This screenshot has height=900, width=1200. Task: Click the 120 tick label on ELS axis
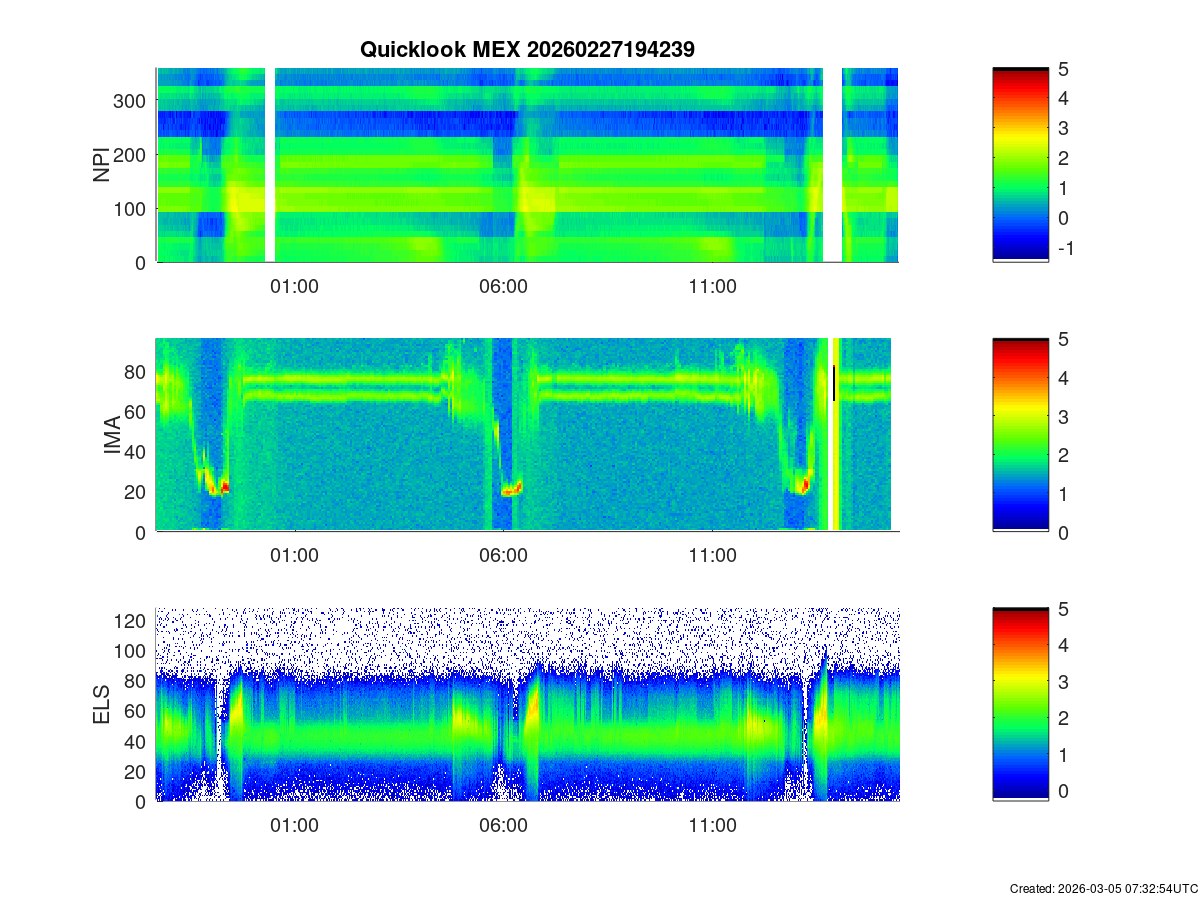(x=131, y=621)
